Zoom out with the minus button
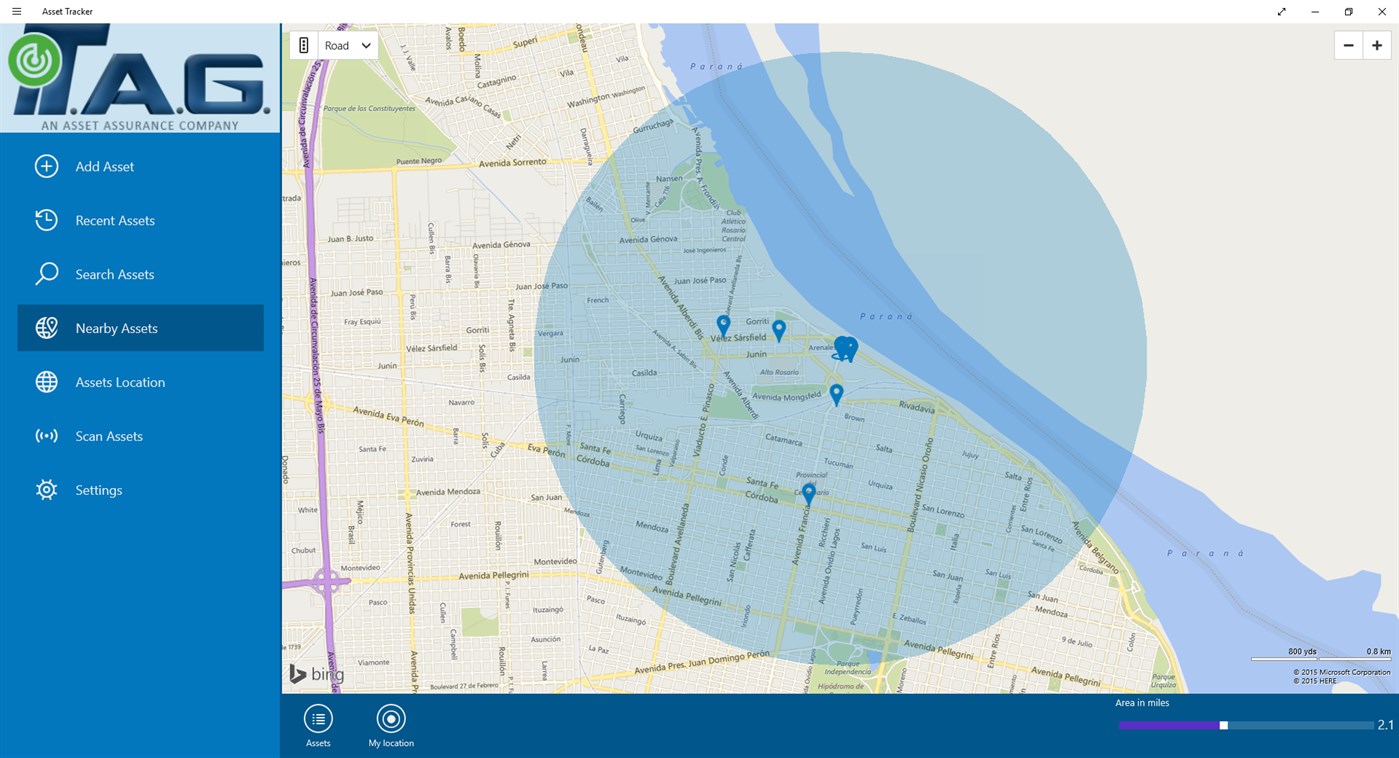This screenshot has height=758, width=1399. click(x=1347, y=45)
